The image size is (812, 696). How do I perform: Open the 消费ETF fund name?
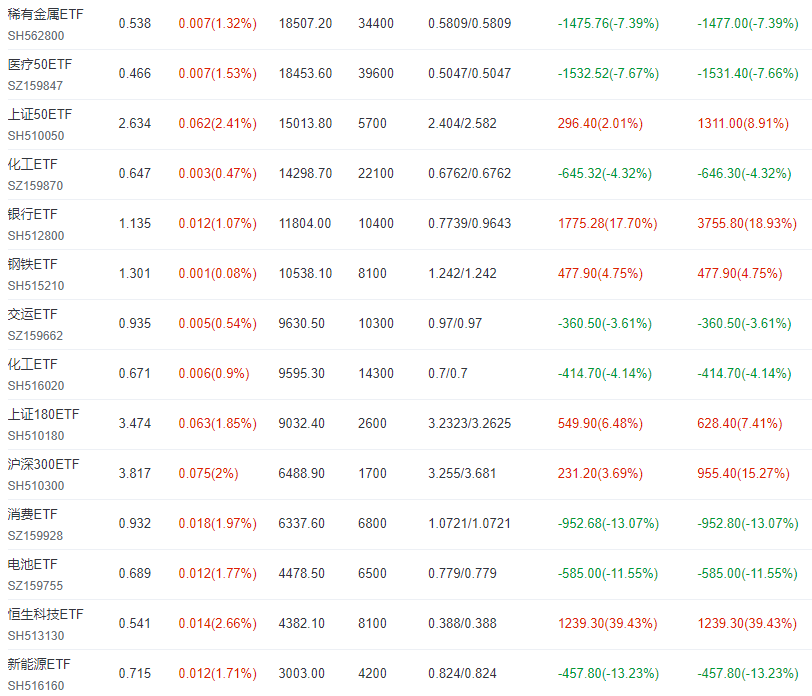(32, 514)
